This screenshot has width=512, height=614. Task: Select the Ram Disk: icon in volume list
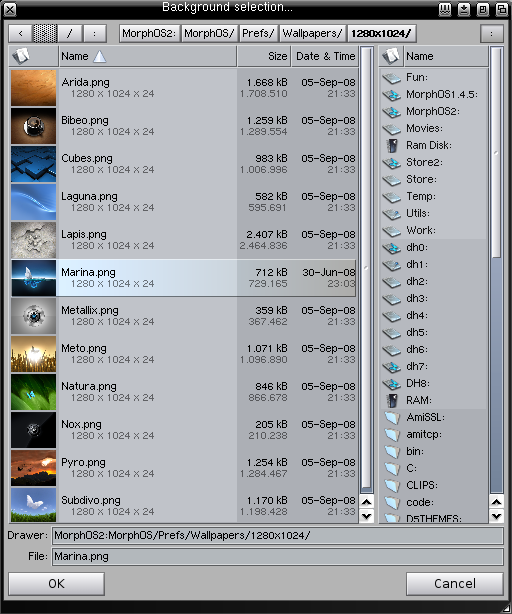(392, 146)
